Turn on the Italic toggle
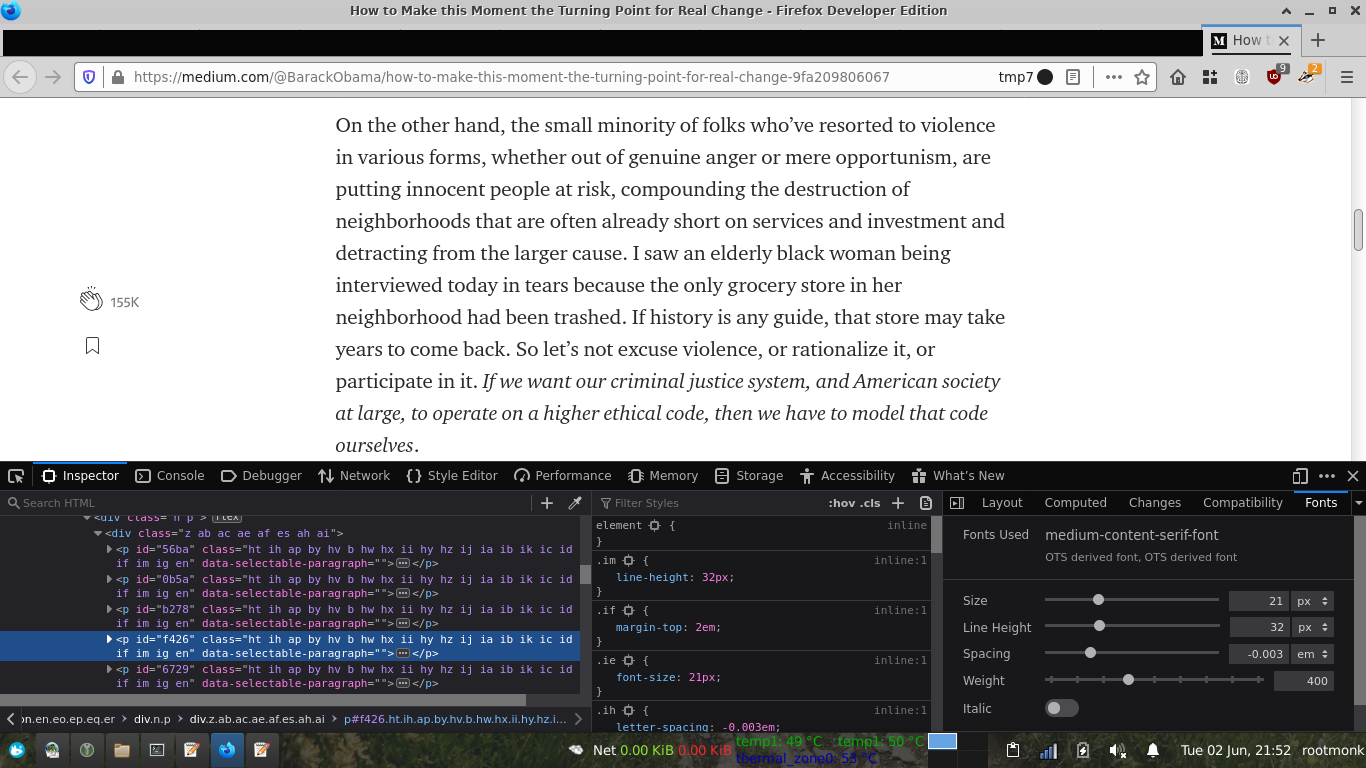Viewport: 1366px width, 768px height. tap(1062, 708)
